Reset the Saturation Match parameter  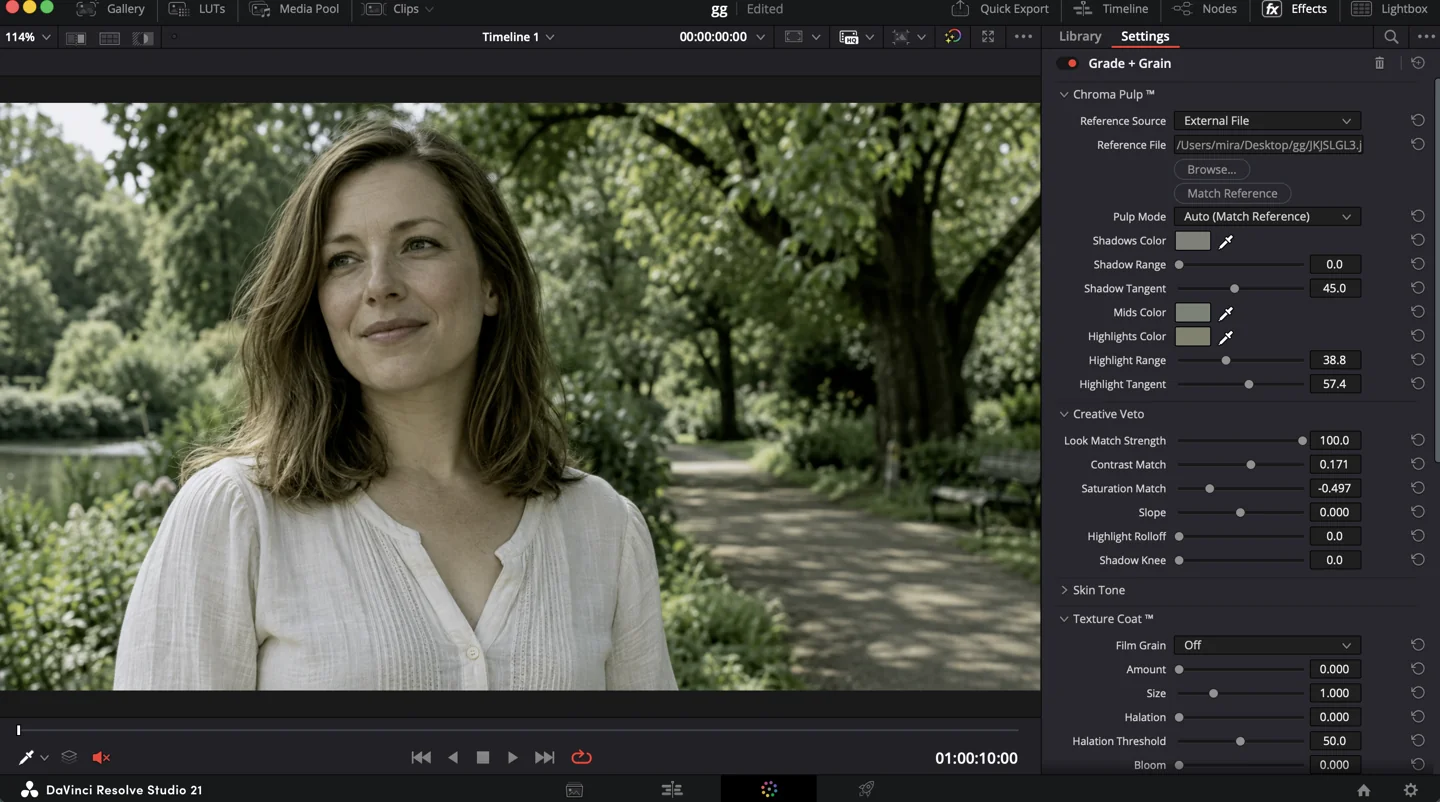pos(1418,488)
